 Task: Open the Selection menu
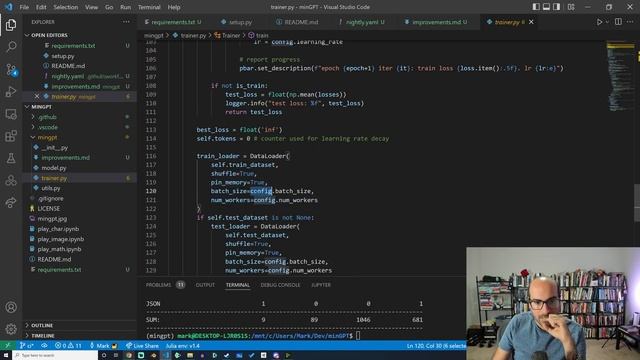click(x=65, y=7)
